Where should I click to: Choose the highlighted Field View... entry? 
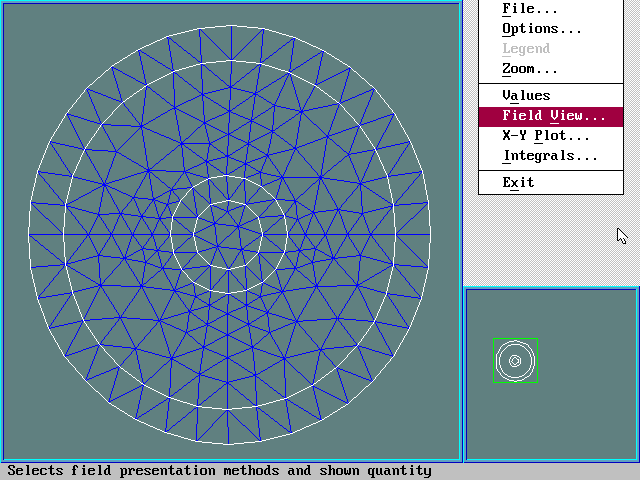coord(553,116)
